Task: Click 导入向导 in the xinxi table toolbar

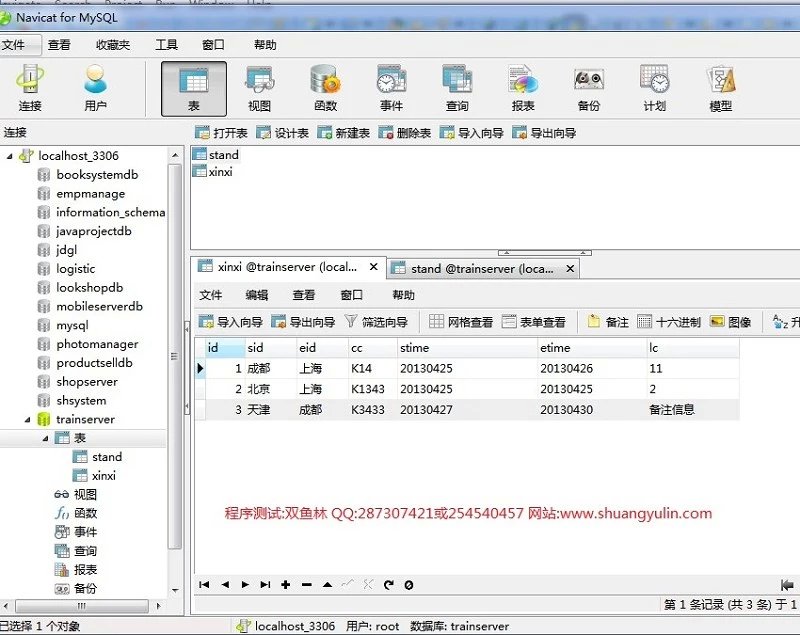Action: click(x=231, y=322)
